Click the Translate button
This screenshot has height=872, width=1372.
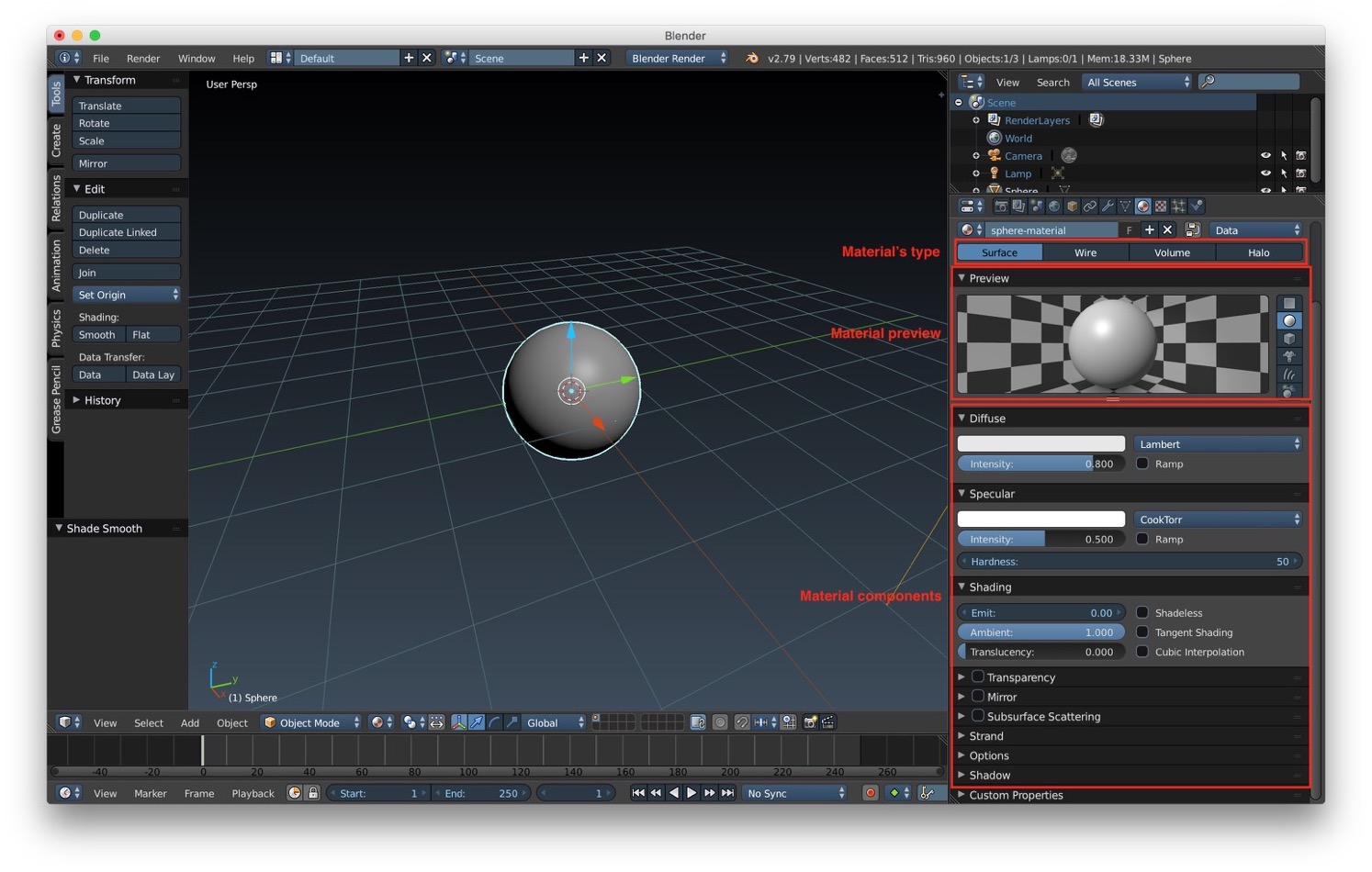pos(127,106)
